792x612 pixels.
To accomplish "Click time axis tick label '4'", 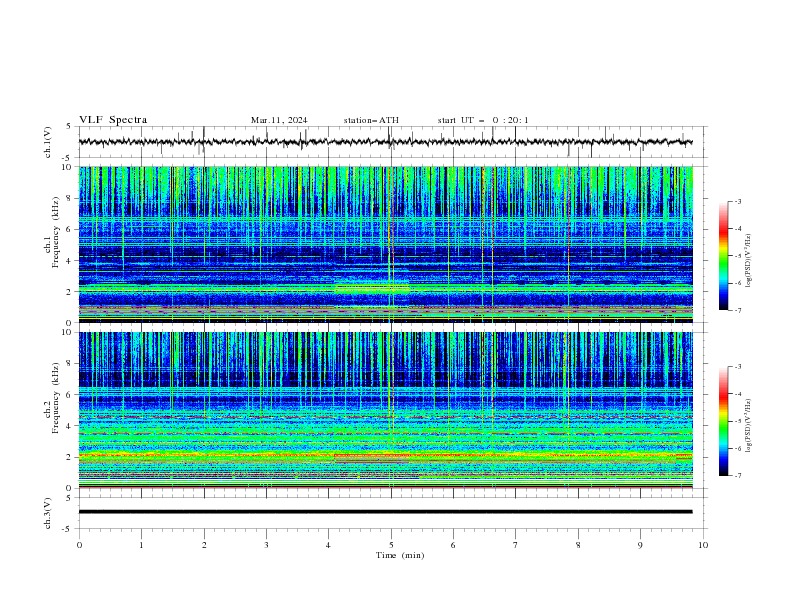I will pyautogui.click(x=328, y=545).
